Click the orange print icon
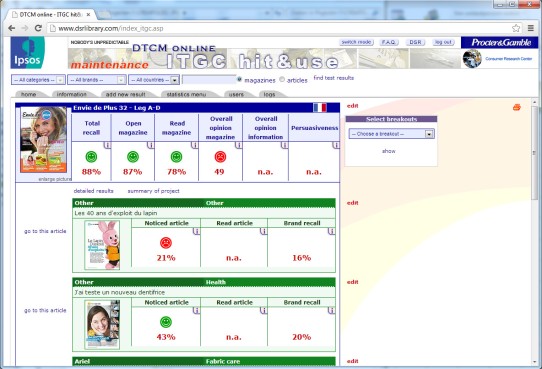 (516, 107)
